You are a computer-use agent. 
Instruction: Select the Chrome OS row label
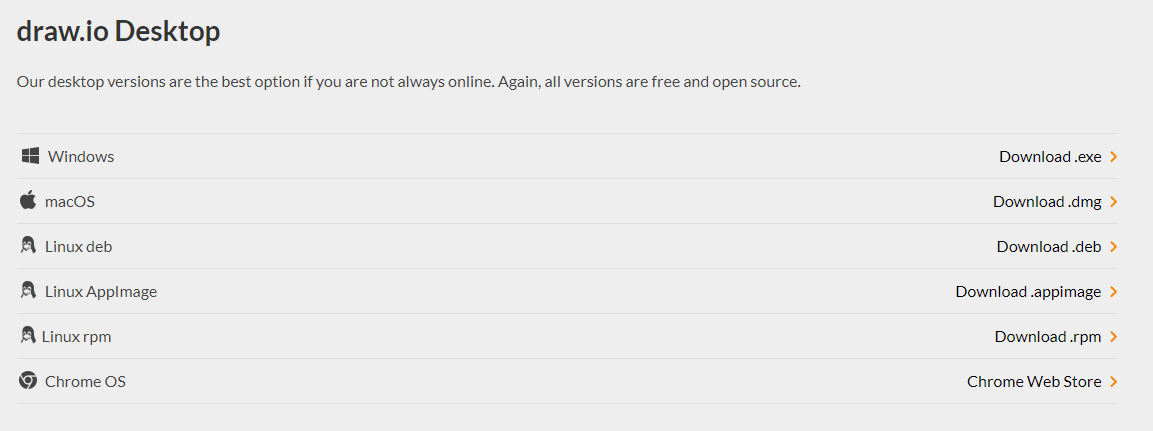(85, 382)
